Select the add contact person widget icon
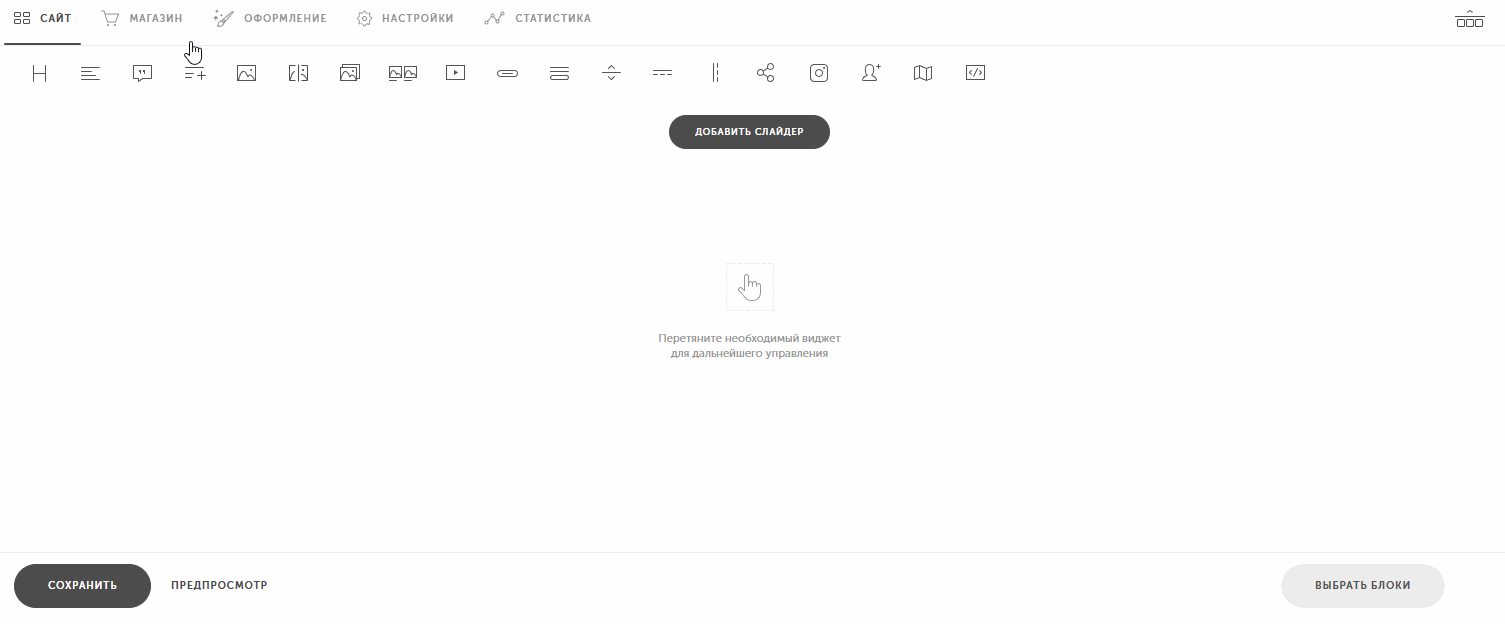 click(871, 73)
